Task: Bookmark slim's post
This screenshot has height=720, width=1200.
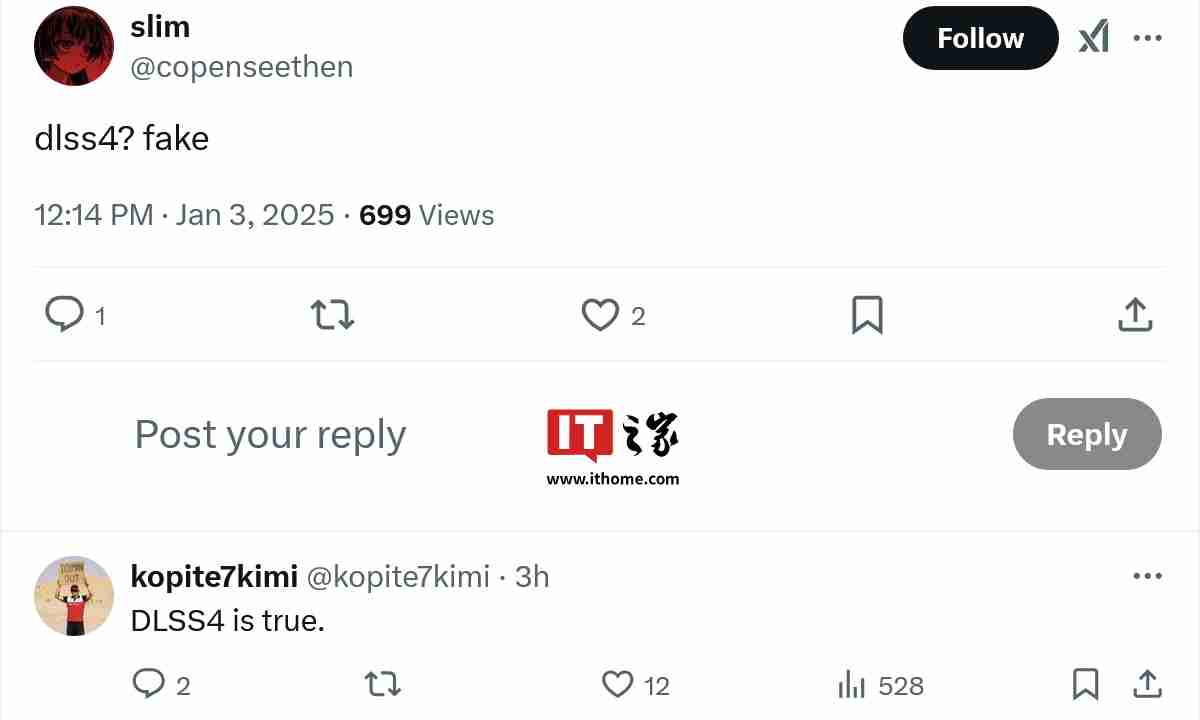Action: tap(867, 315)
